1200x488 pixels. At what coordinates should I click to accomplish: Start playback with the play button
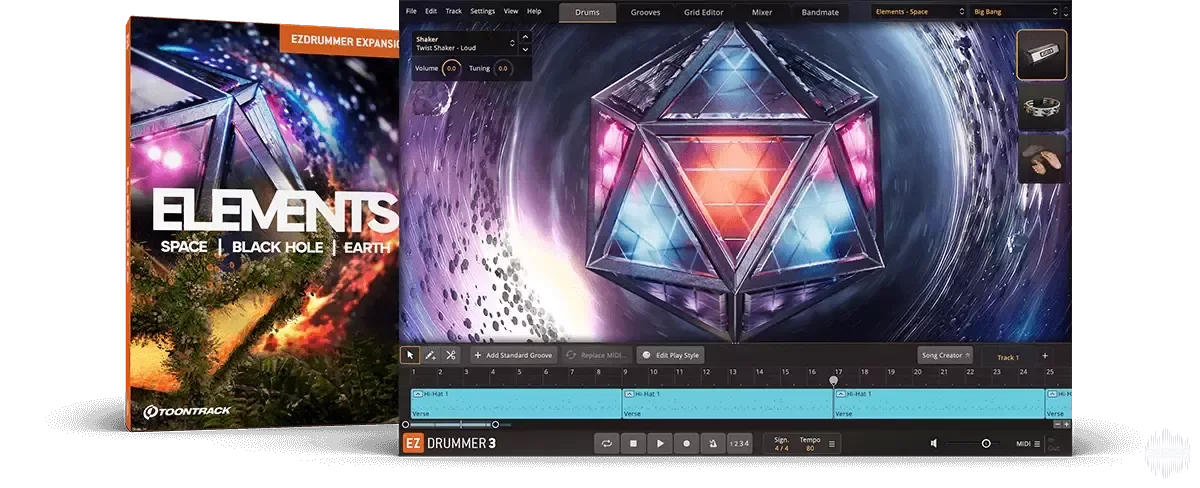point(660,443)
